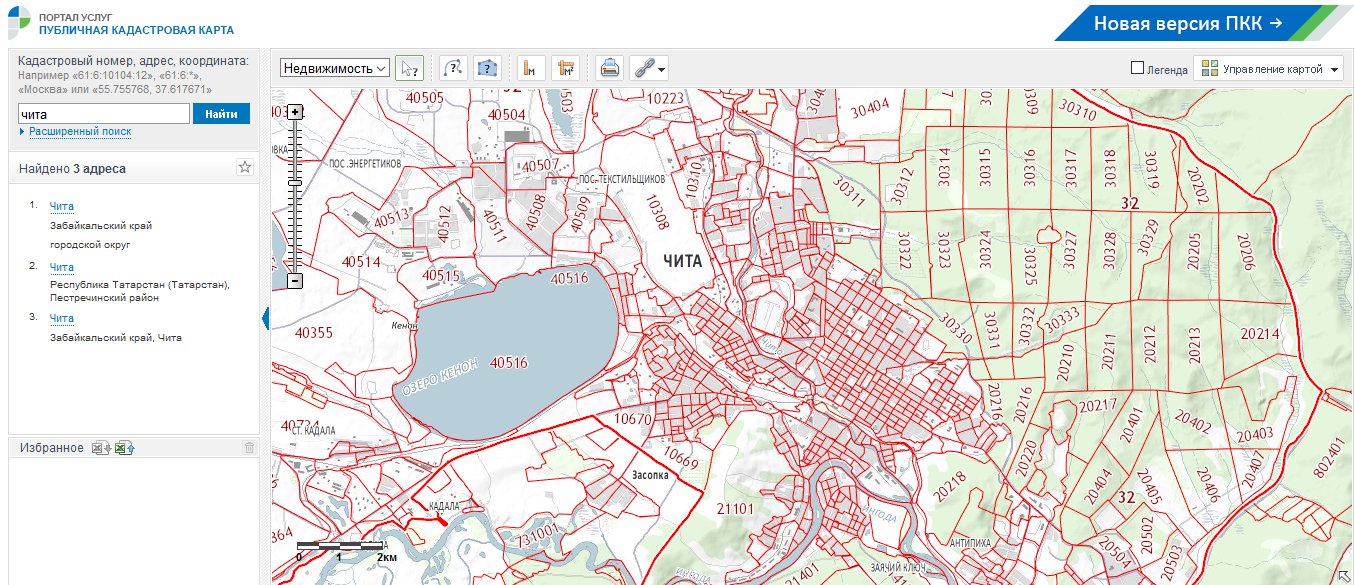
Task: Click the zoom in plus button
Action: coord(295,112)
